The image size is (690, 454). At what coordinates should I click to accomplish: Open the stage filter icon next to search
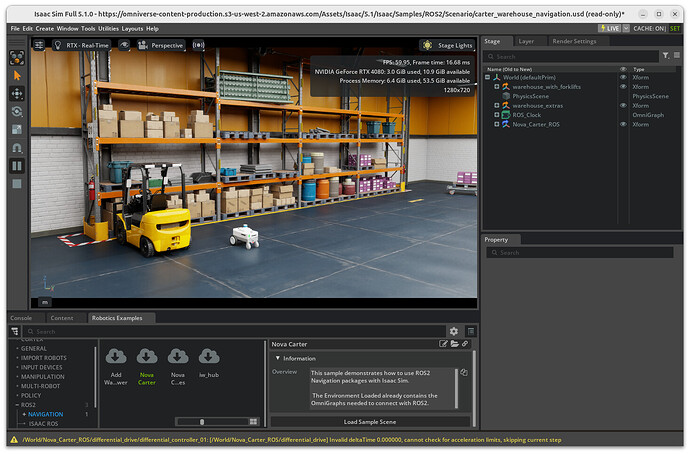666,56
